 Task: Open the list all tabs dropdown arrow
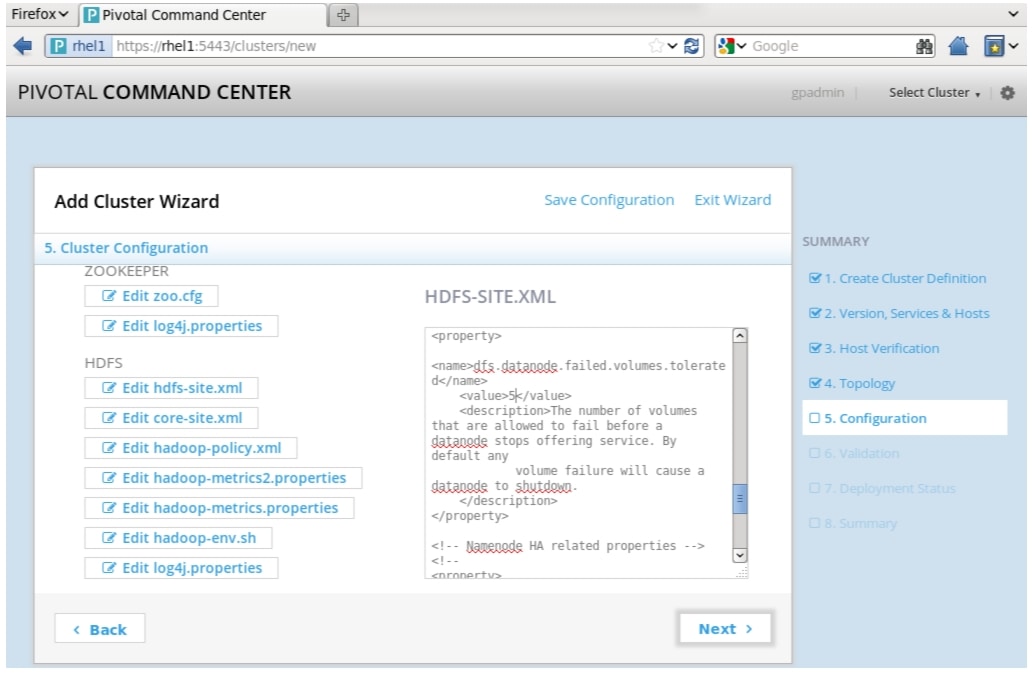click(x=1013, y=14)
